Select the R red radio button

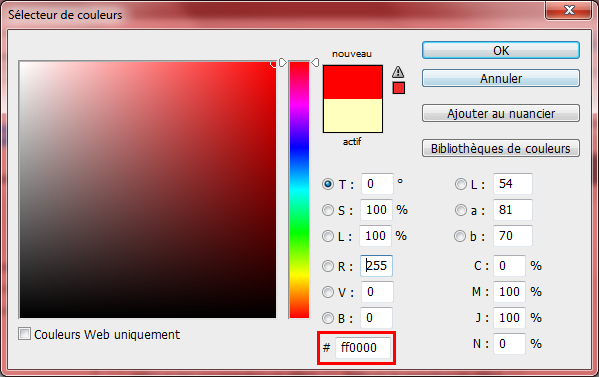(328, 266)
